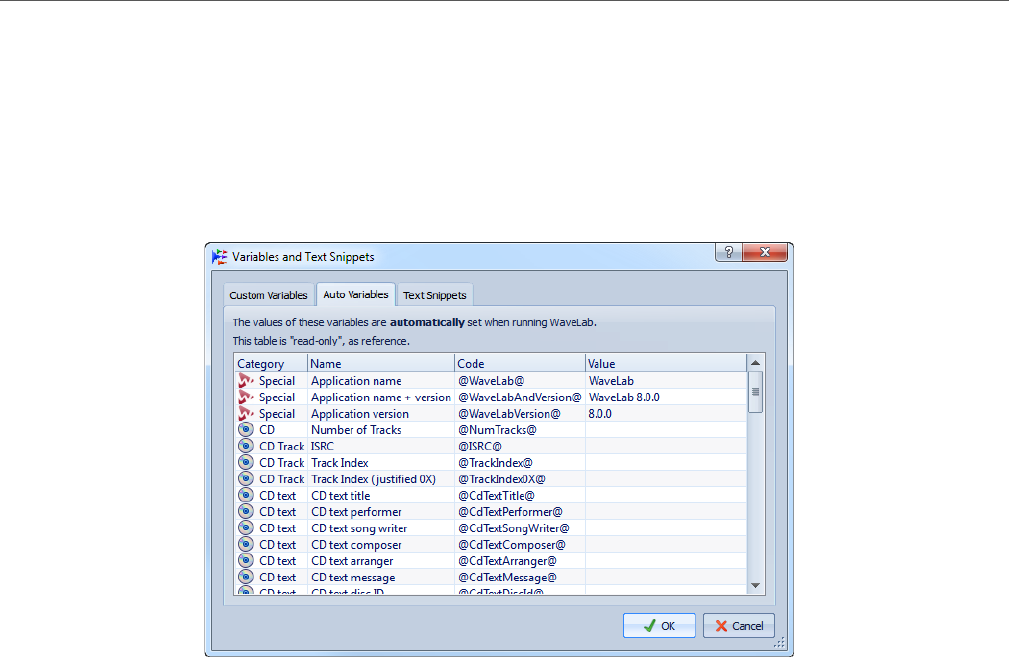Click the CD icon in the ISRC row
The height and width of the screenshot is (657, 1009).
tap(246, 446)
